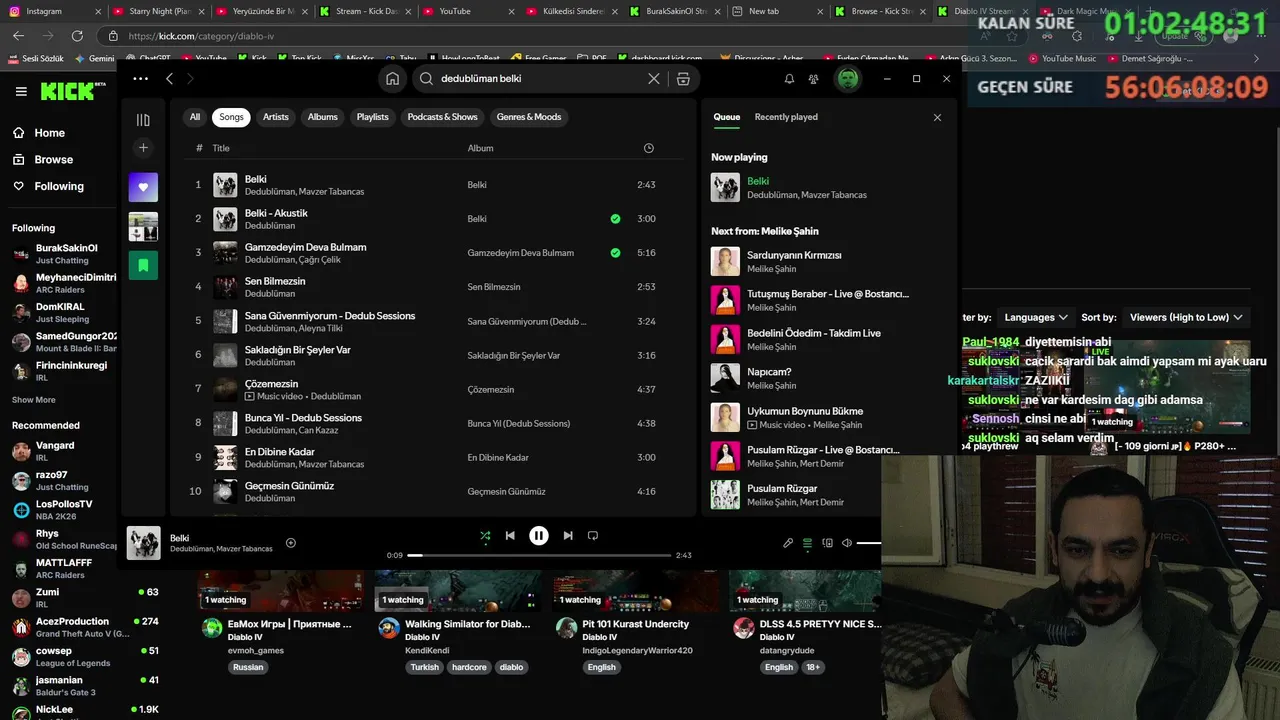Image resolution: width=1280 pixels, height=720 pixels.
Task: Open green bookmark Your Episodes item
Action: 143,265
